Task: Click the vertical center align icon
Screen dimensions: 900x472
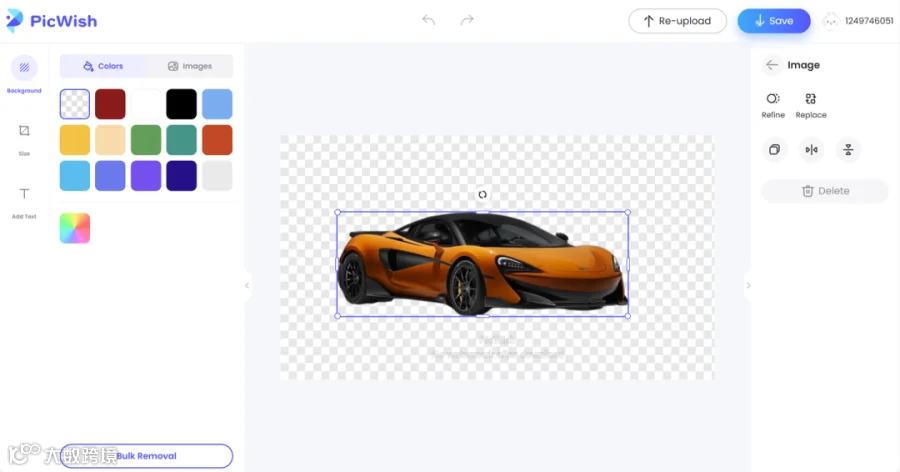Action: tap(848, 150)
